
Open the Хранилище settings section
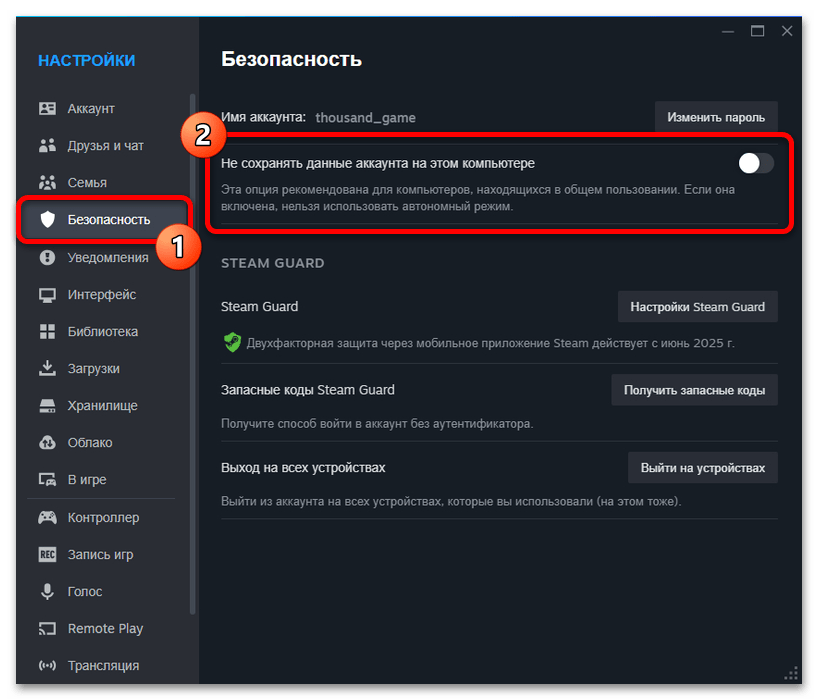pos(102,406)
